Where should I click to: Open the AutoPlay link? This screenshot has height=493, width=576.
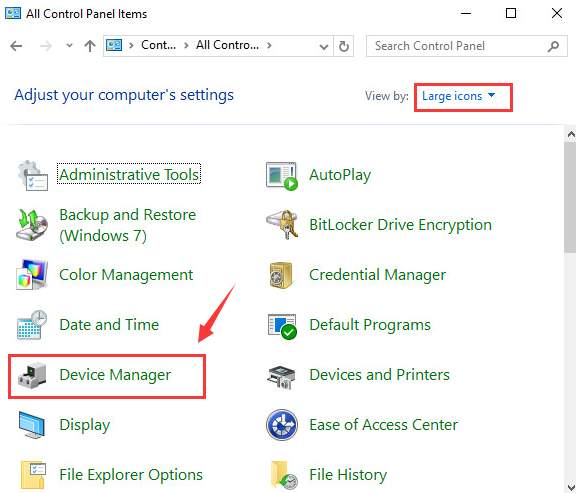point(340,175)
